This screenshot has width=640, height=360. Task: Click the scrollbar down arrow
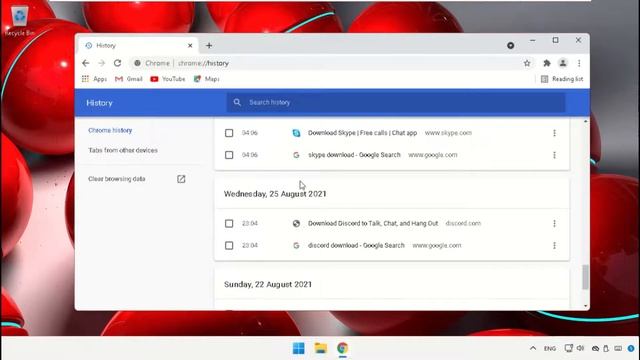coord(585,306)
